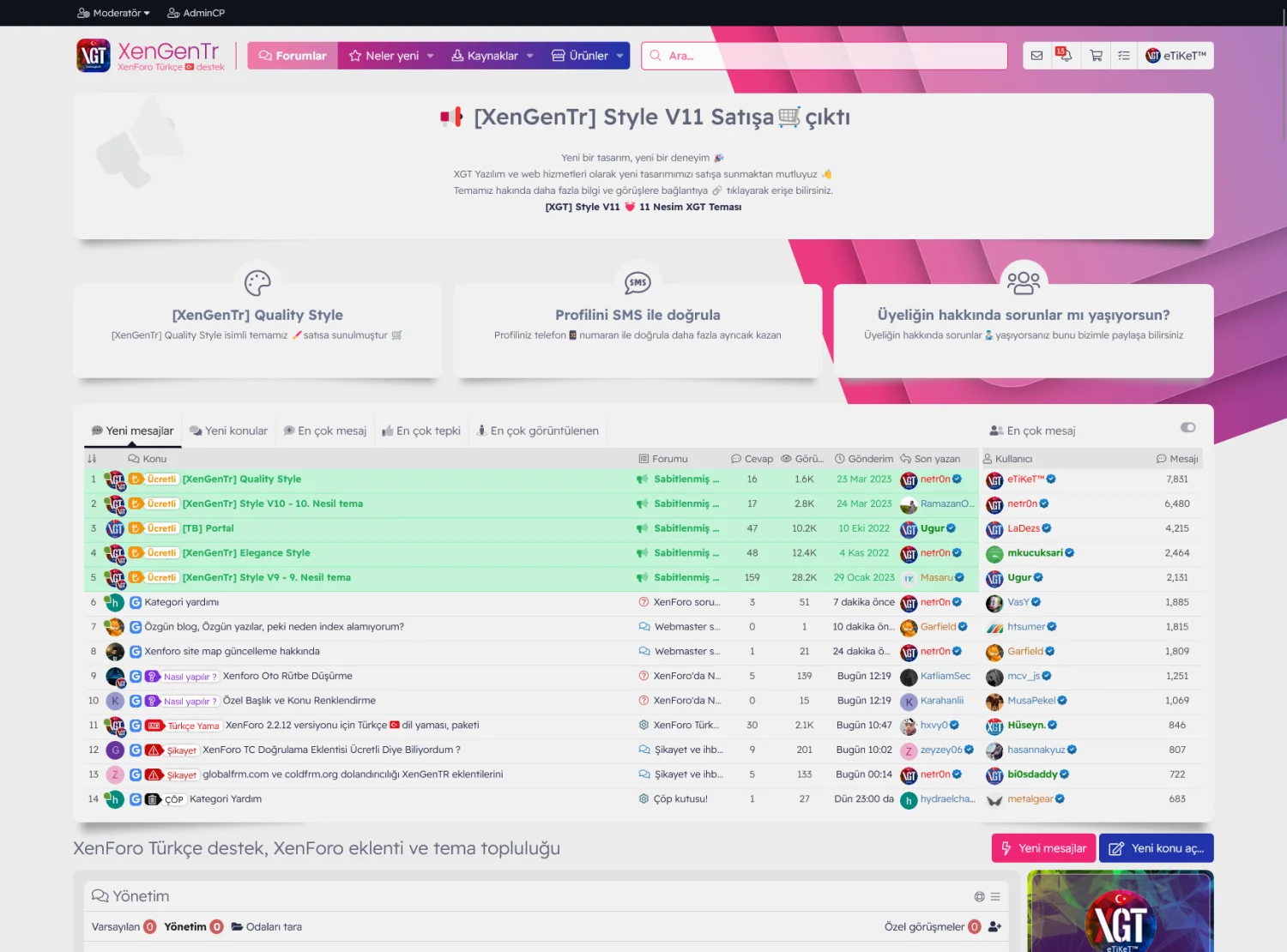Click the add user icon beside Özel görüşmeler
Viewport: 1287px width, 952px height.
point(994,926)
